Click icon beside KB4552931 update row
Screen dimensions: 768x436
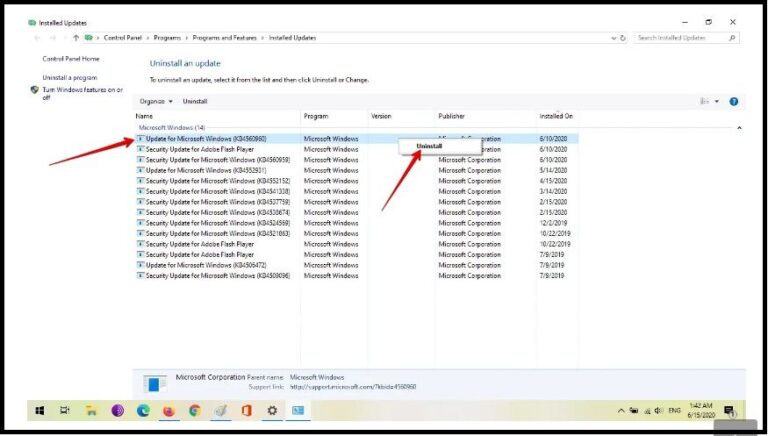[x=141, y=170]
